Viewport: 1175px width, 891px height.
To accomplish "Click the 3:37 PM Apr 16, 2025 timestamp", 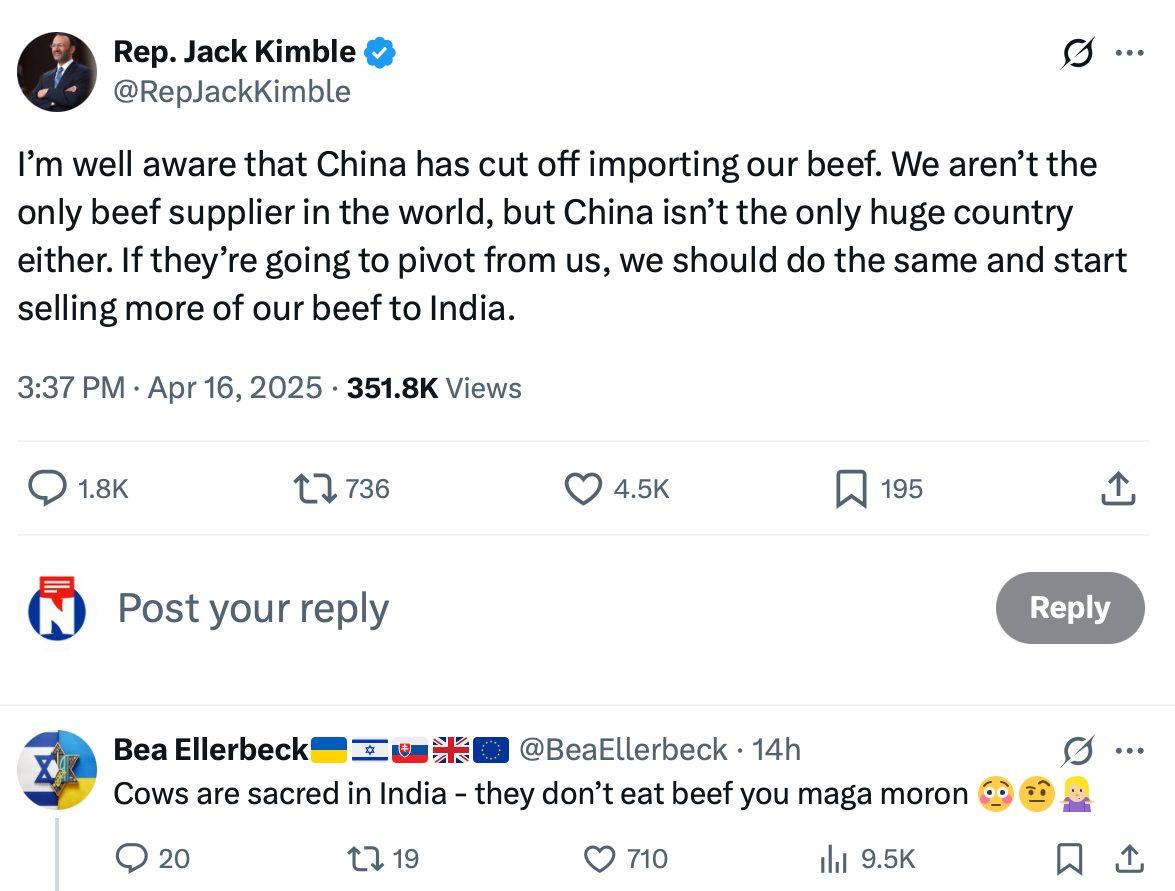I will 170,388.
